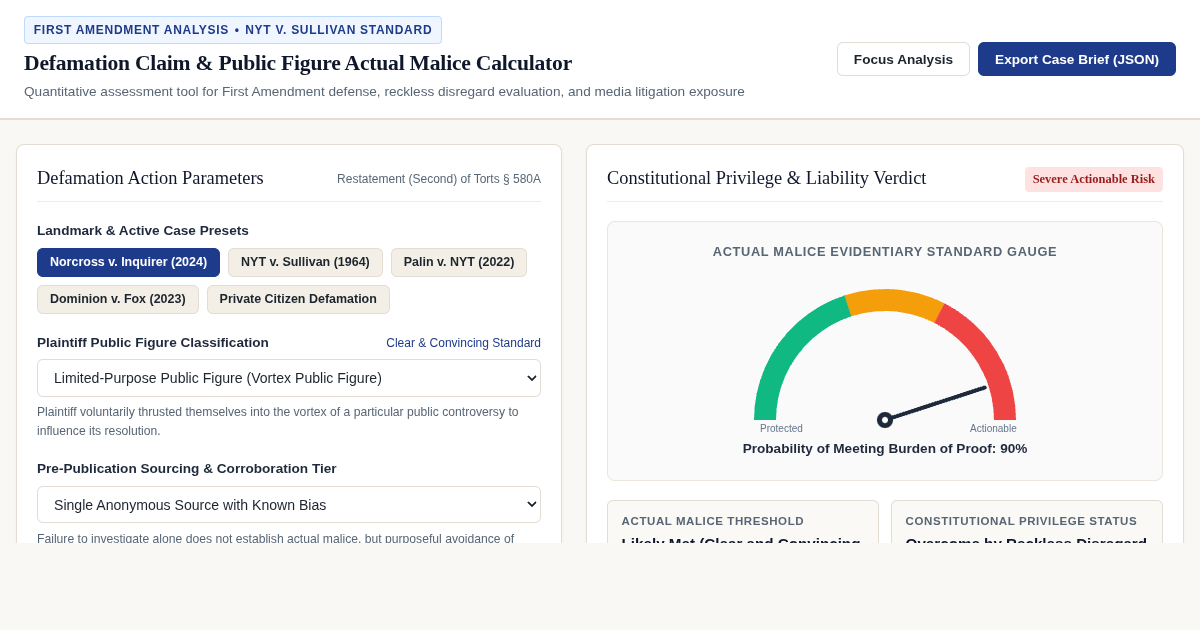The image size is (1200, 630).
Task: Click the orange middle gauge segment
Action: (x=894, y=301)
